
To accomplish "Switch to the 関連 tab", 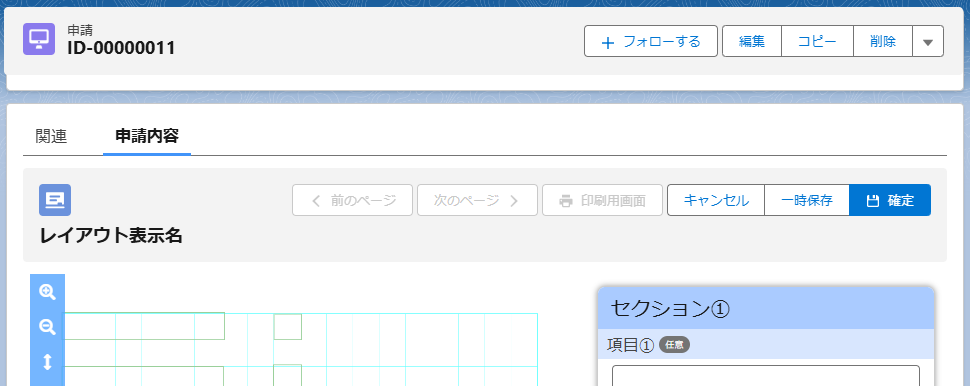I will point(51,137).
